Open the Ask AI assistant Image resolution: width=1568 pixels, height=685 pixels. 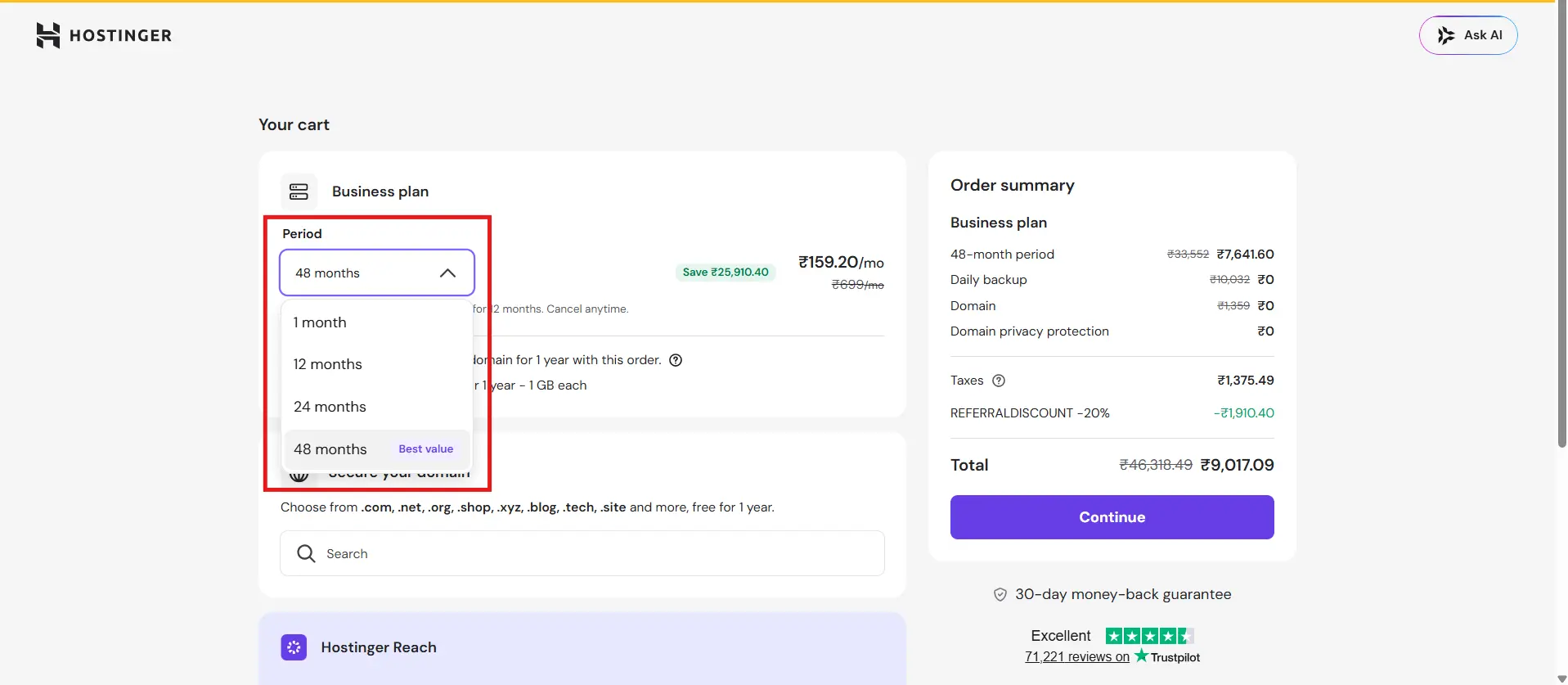tap(1468, 35)
